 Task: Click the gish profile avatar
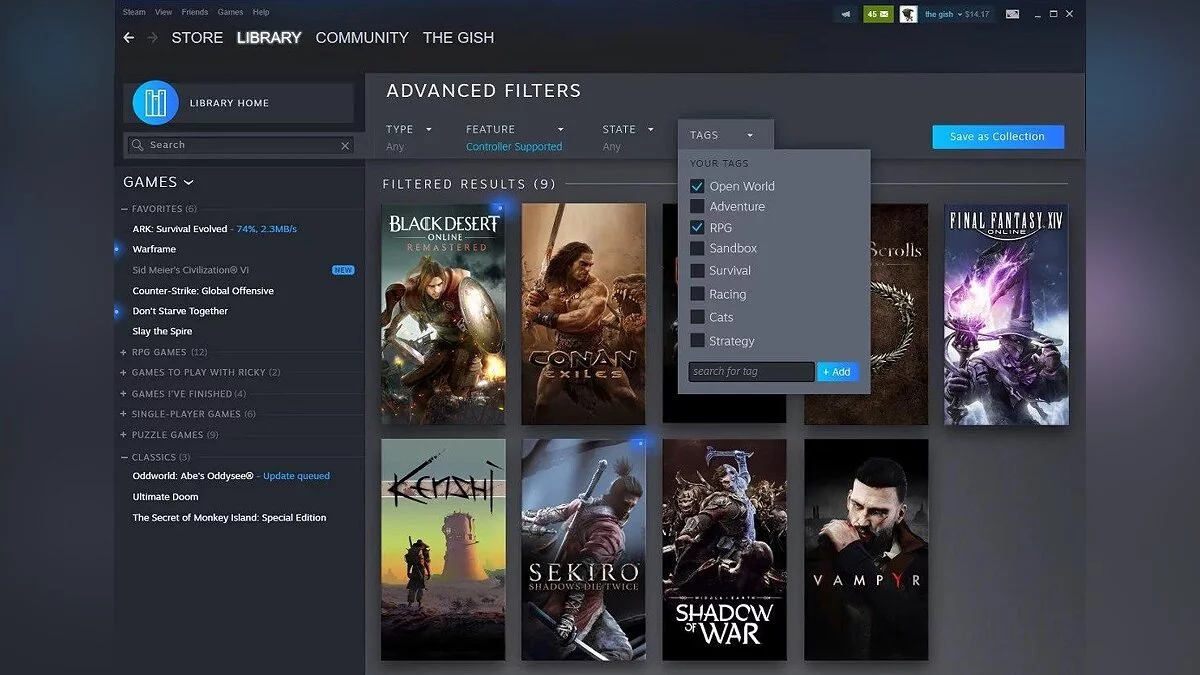pos(908,14)
